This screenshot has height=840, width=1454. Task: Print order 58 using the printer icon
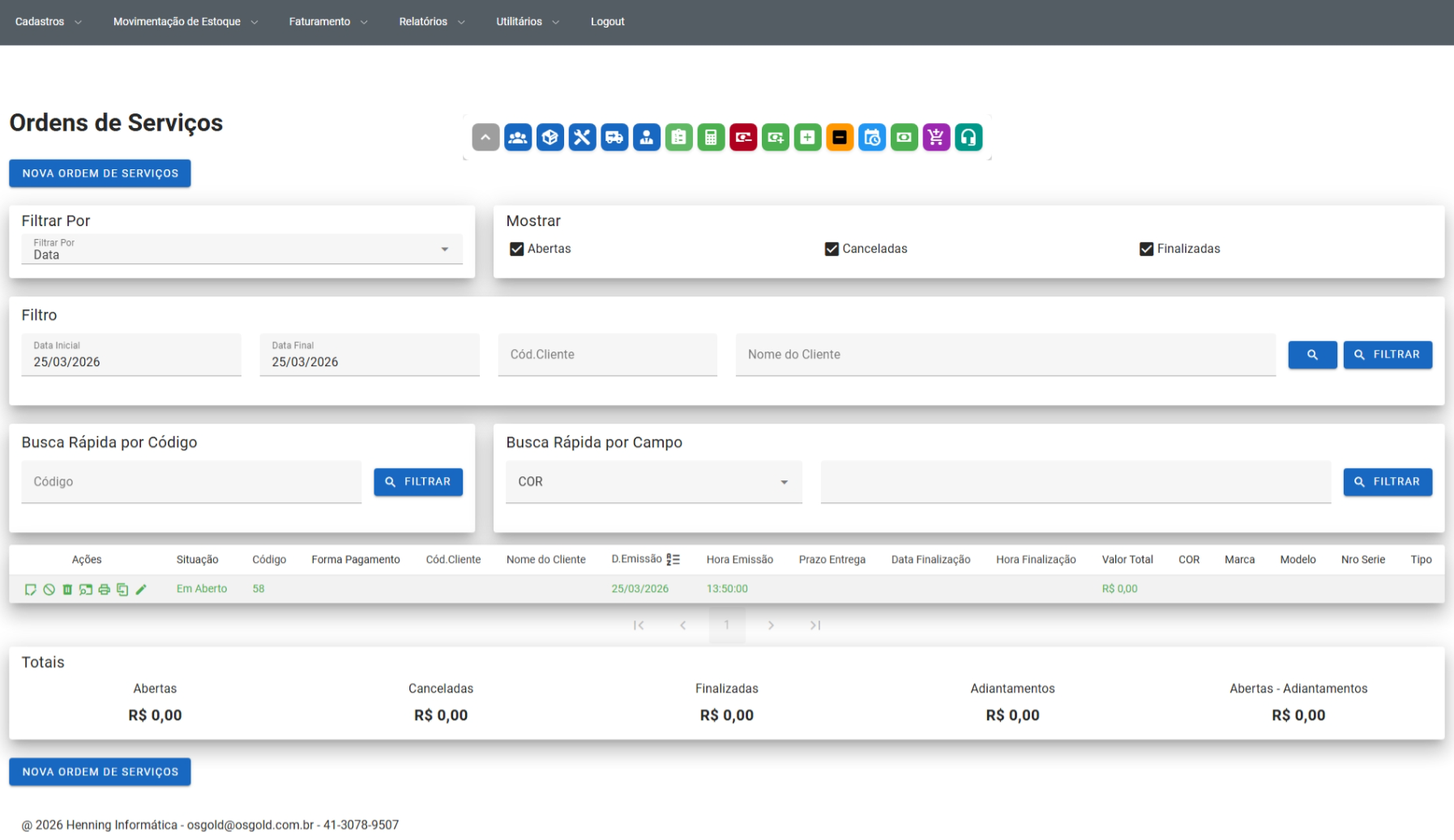coord(104,590)
